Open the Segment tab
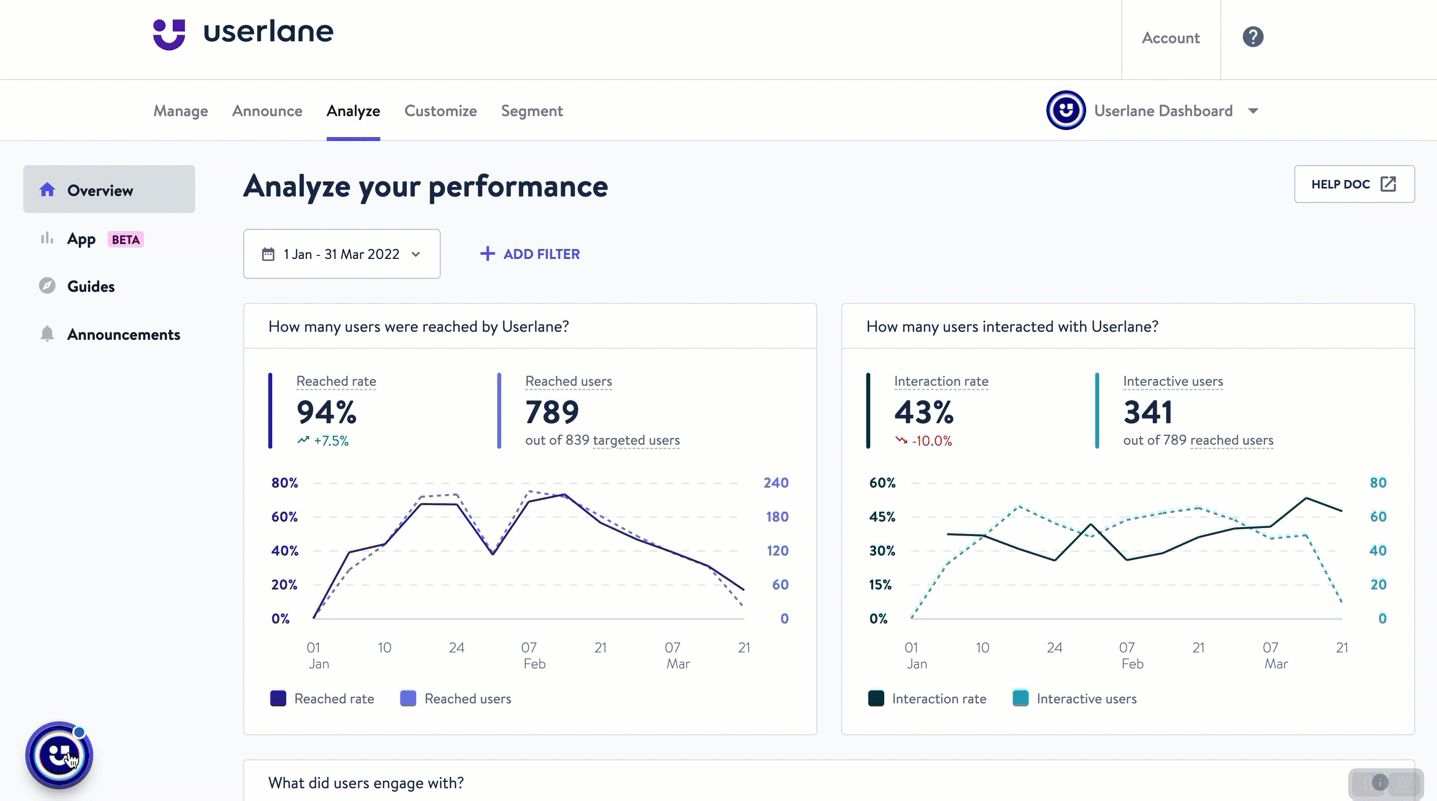The image size is (1437, 801). [532, 111]
